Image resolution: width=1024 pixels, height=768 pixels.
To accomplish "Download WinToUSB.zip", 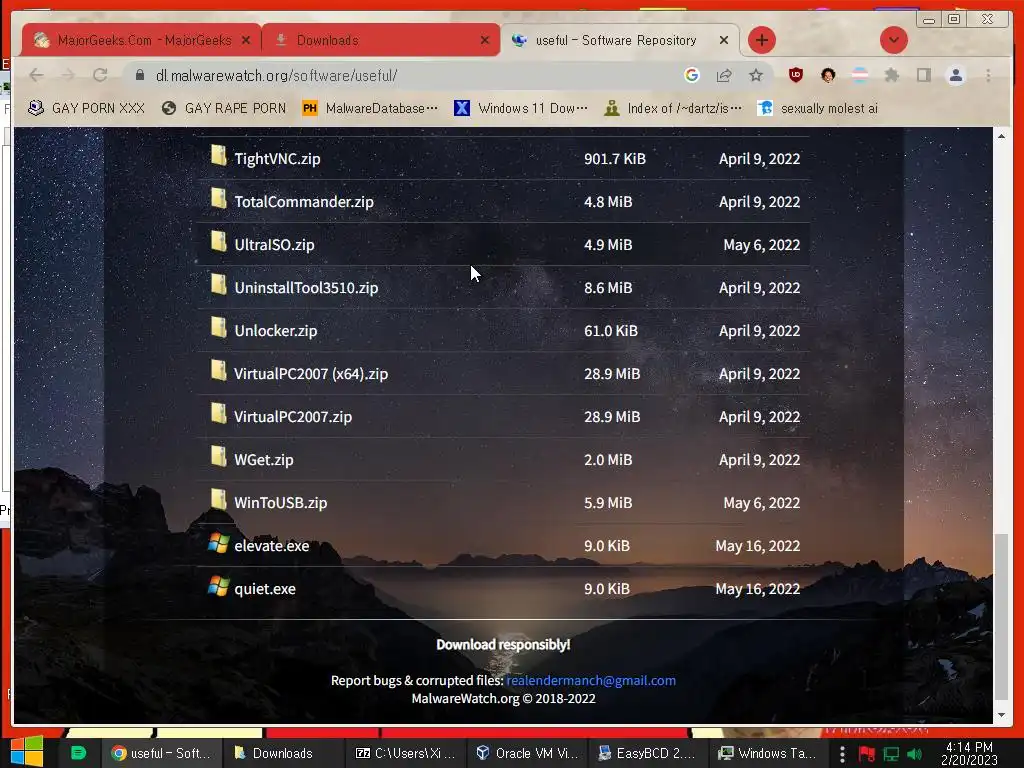I will tap(281, 504).
